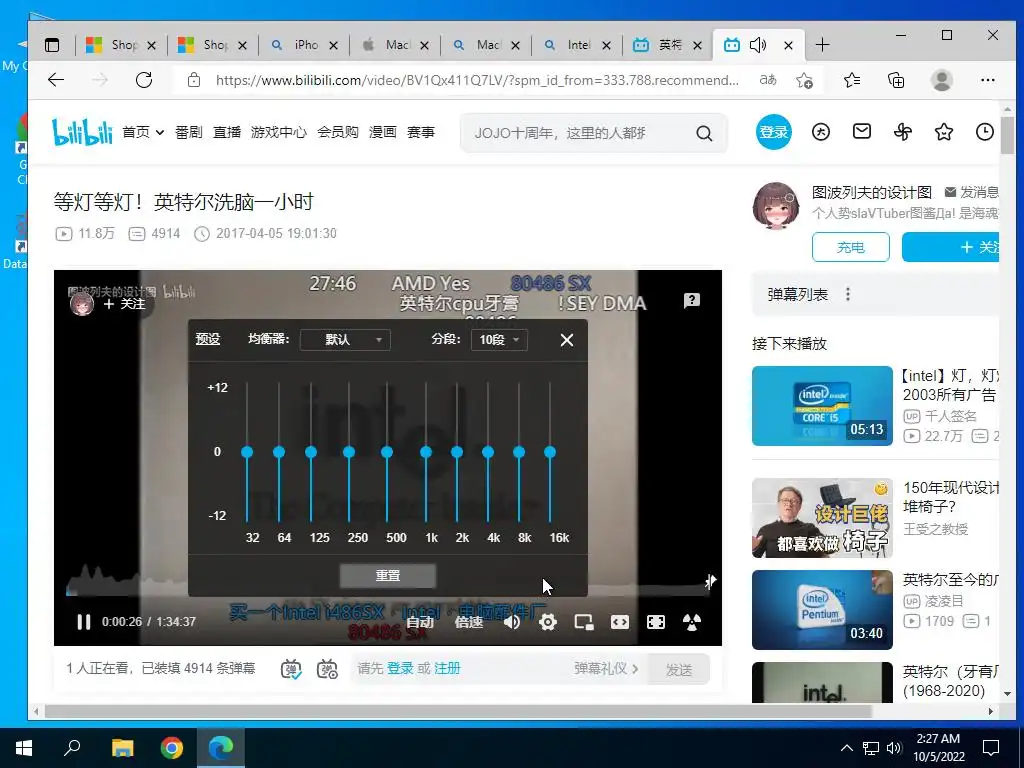The height and width of the screenshot is (768, 1024).
Task: Open the favorites star icon in the bilibili header
Action: (x=944, y=132)
